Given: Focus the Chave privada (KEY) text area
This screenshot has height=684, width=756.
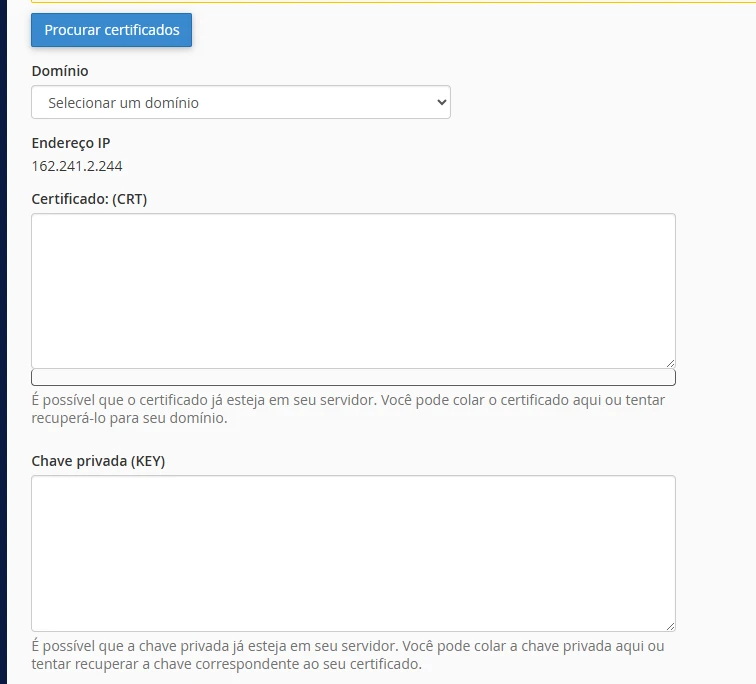Looking at the screenshot, I should pos(353,552).
